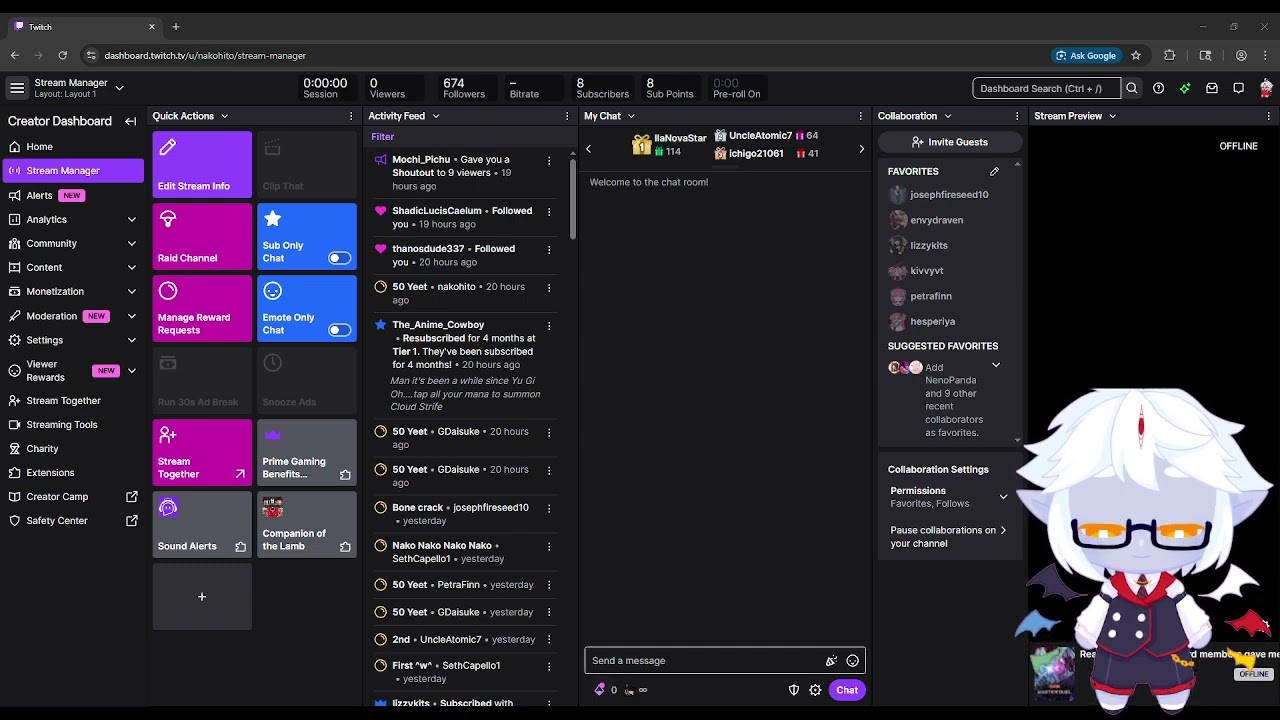The image size is (1280, 720).
Task: Click the purple Chat send button
Action: click(x=847, y=690)
